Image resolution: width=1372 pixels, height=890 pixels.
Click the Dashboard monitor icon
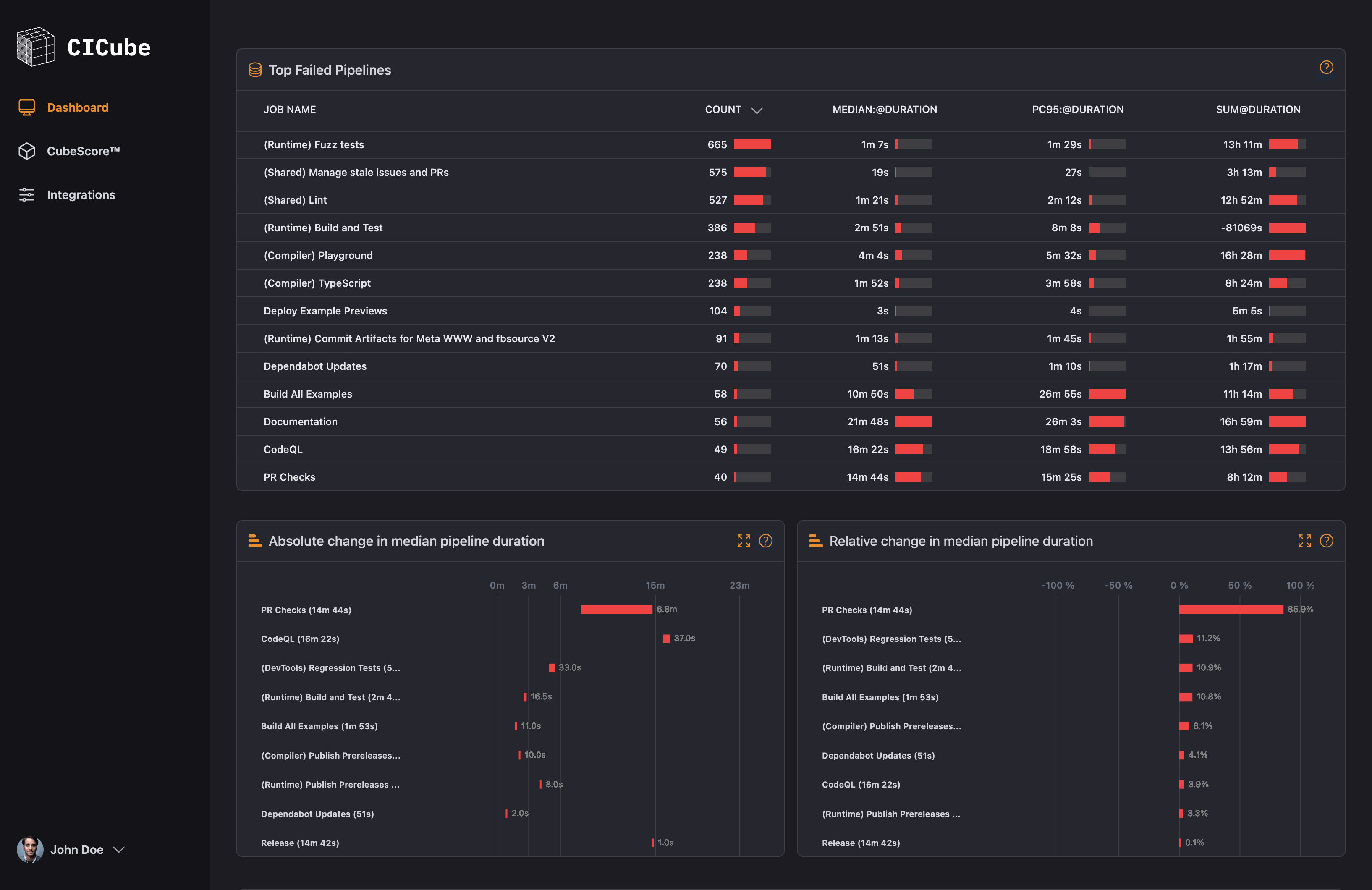tap(26, 107)
